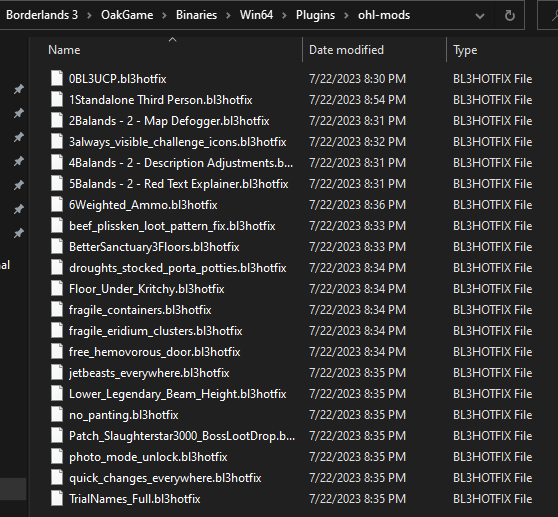Click the file icon for photo_mode_unlock.bl3hotfix
Screen dimensions: 558x517
click(x=57, y=457)
